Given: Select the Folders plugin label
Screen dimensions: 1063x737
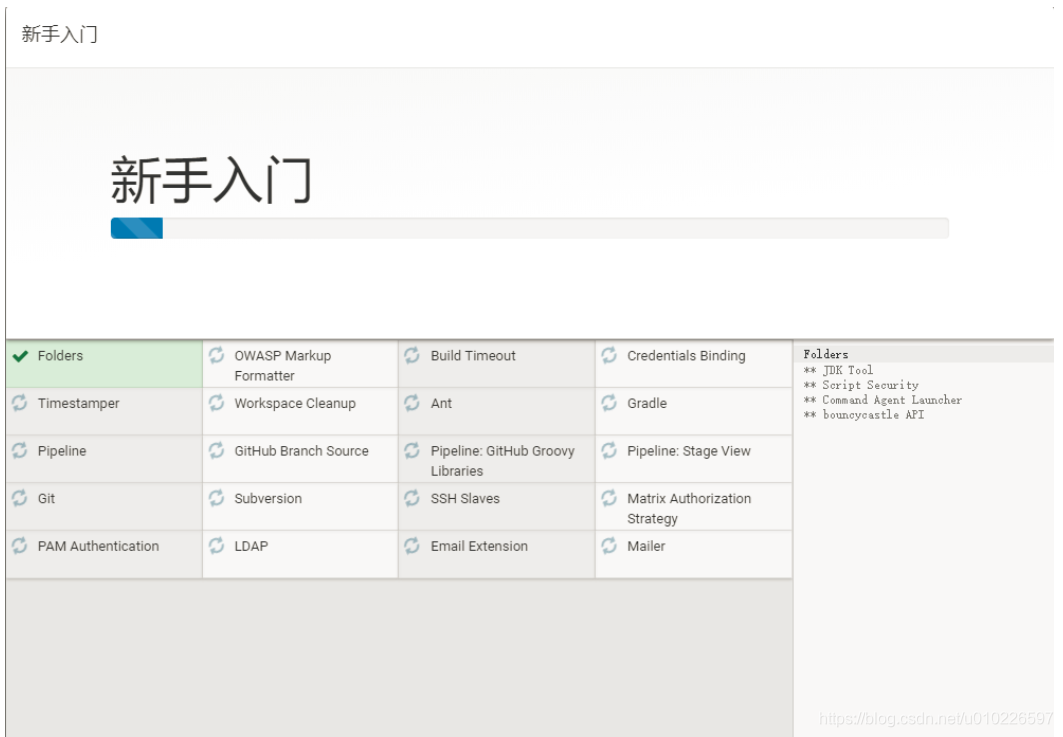Looking at the screenshot, I should [x=60, y=356].
